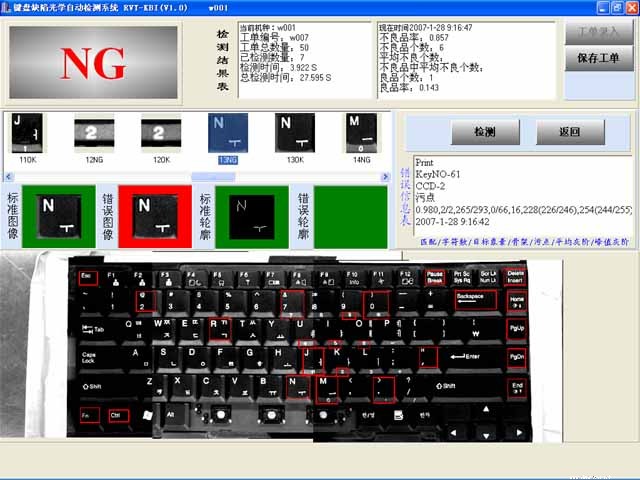Click the red-boxed Home key in keyboard image
Viewport: 640px width, 480px height.
pos(516,302)
